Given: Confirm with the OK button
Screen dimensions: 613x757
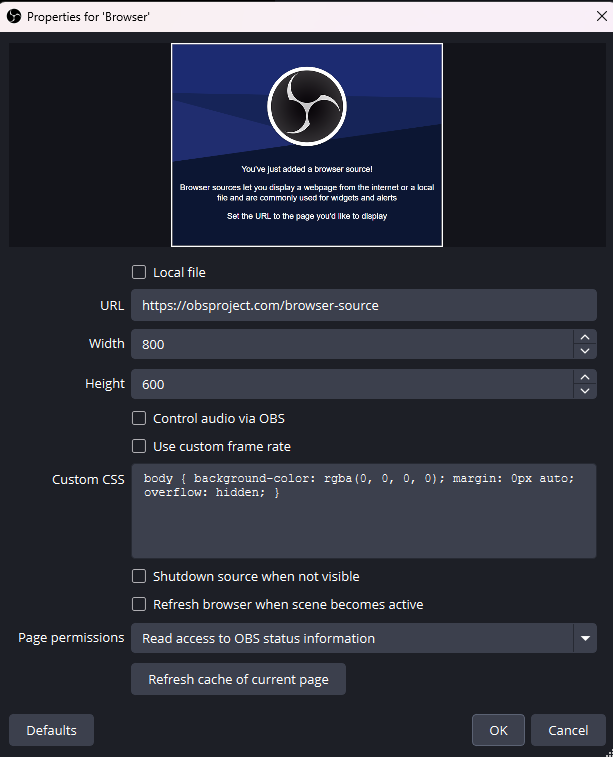Looking at the screenshot, I should (498, 730).
